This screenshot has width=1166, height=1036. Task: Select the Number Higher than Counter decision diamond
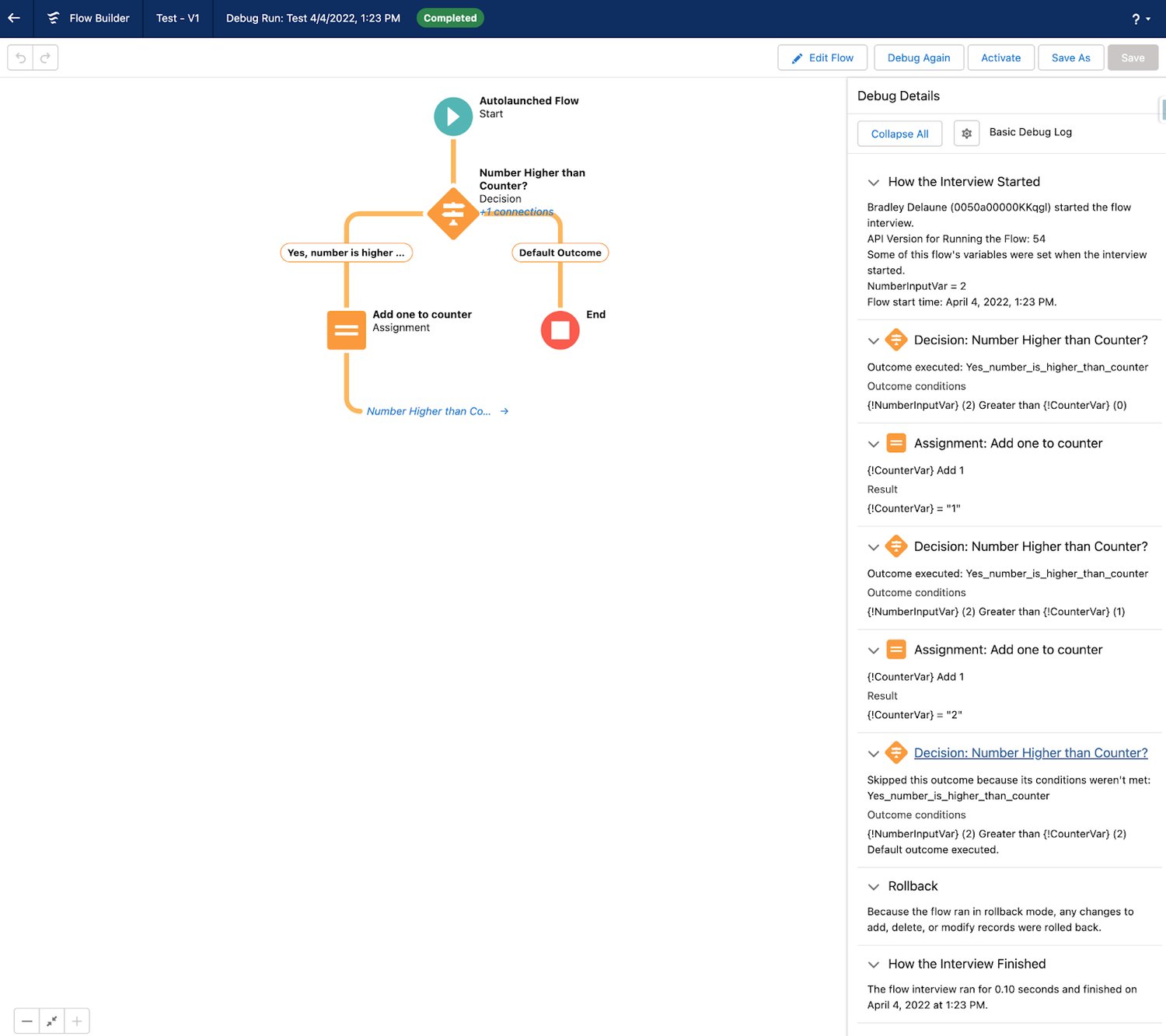(452, 212)
